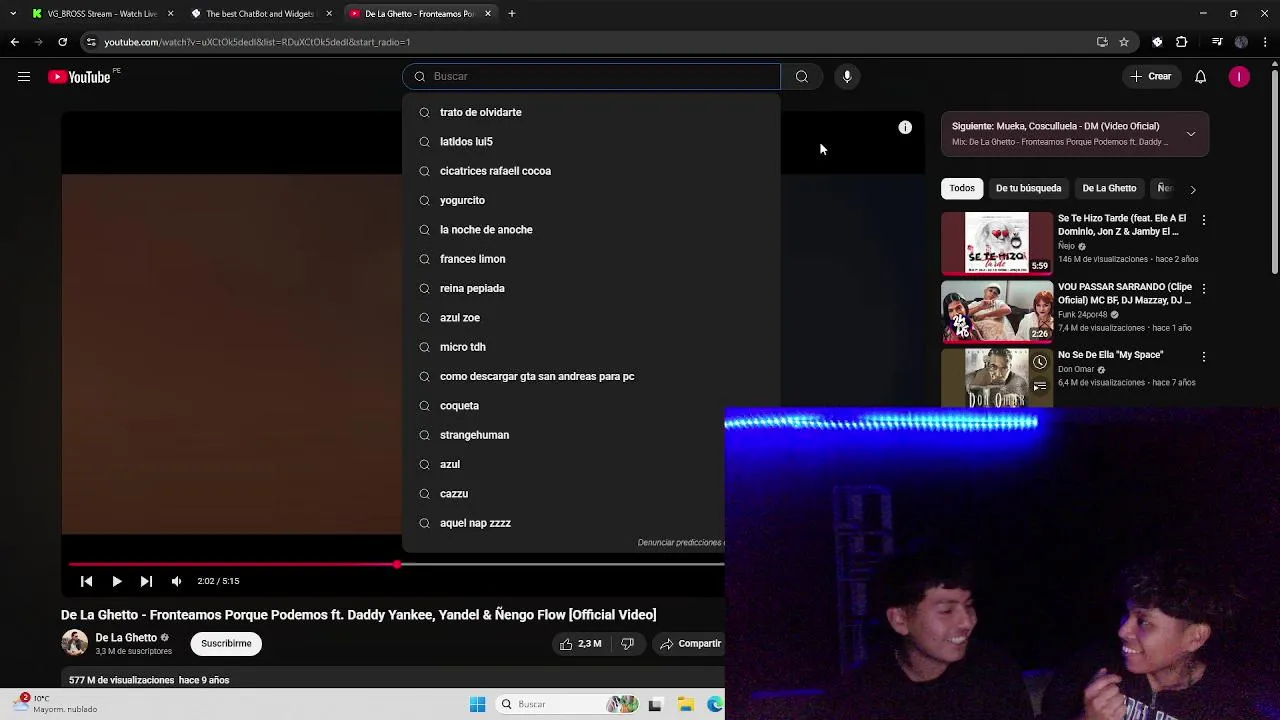Open the Windows Start menu
Viewport: 1280px width, 720px height.
point(477,705)
